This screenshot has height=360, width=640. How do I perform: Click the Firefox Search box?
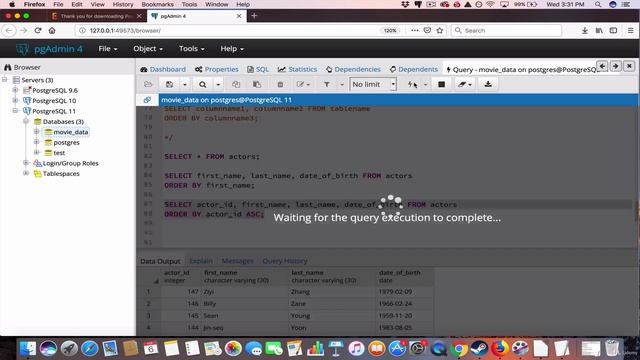(506, 31)
